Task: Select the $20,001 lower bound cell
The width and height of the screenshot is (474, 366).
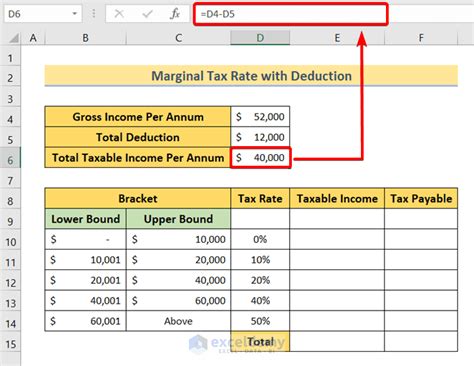Action: click(86, 280)
